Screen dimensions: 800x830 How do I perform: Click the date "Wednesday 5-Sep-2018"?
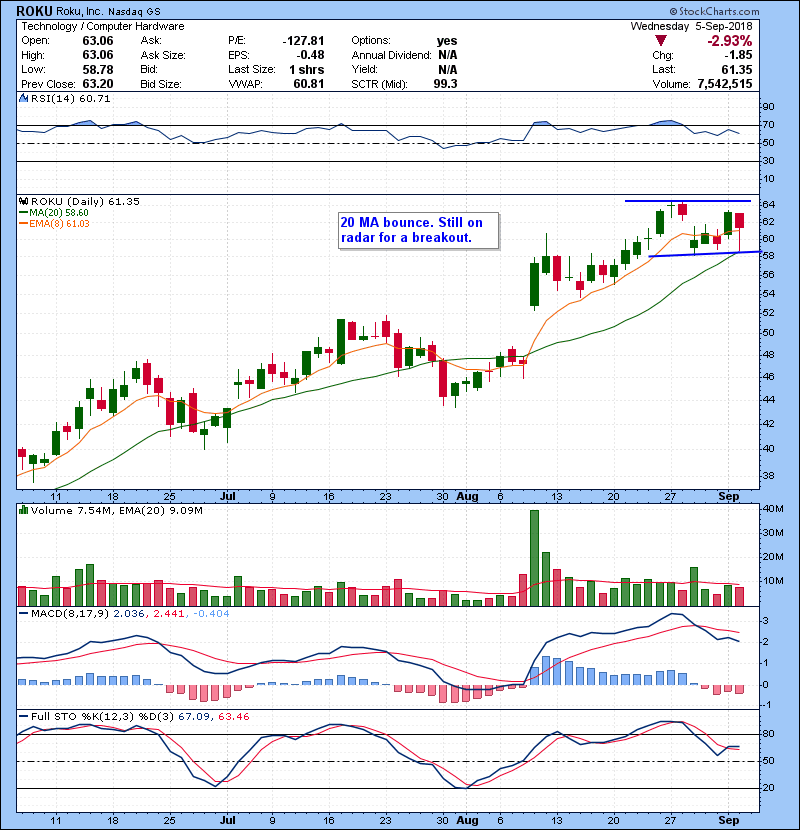click(691, 26)
